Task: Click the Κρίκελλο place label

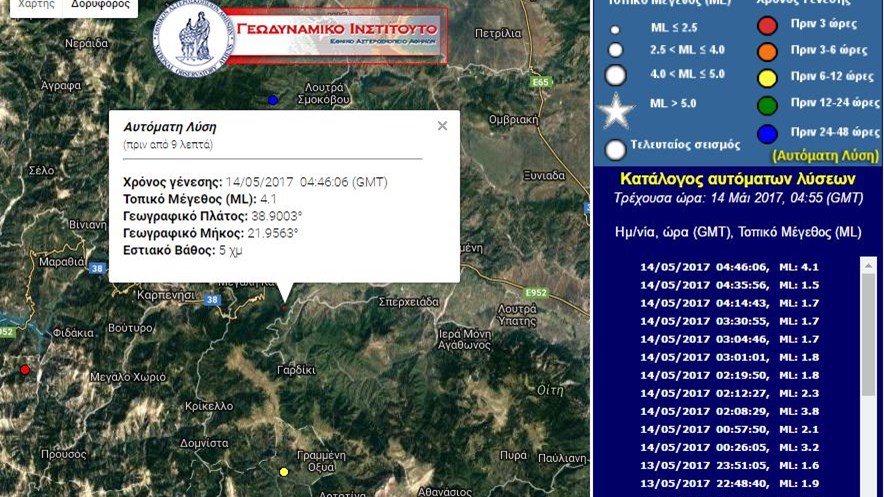Action: point(209,406)
